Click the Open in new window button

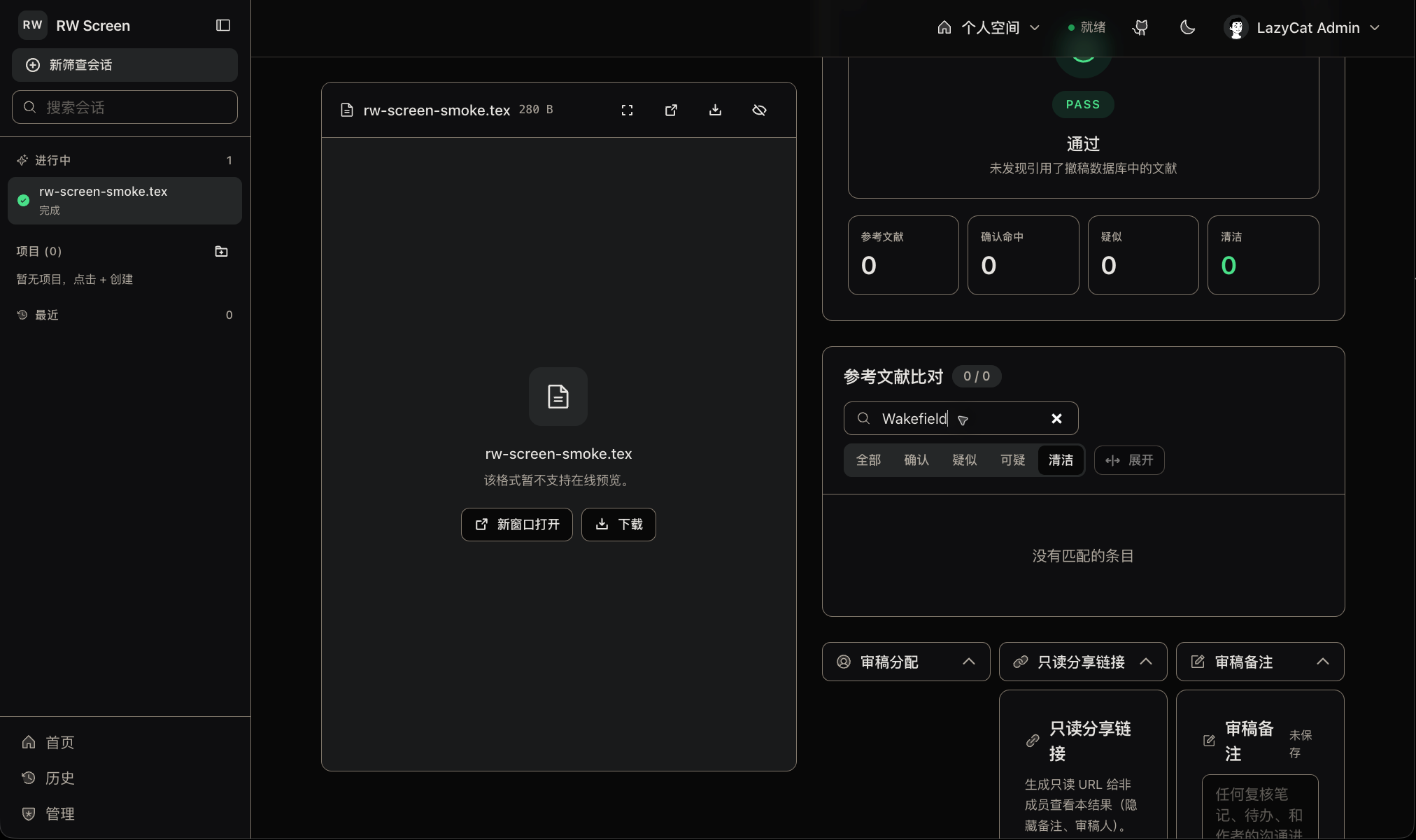[x=516, y=525]
